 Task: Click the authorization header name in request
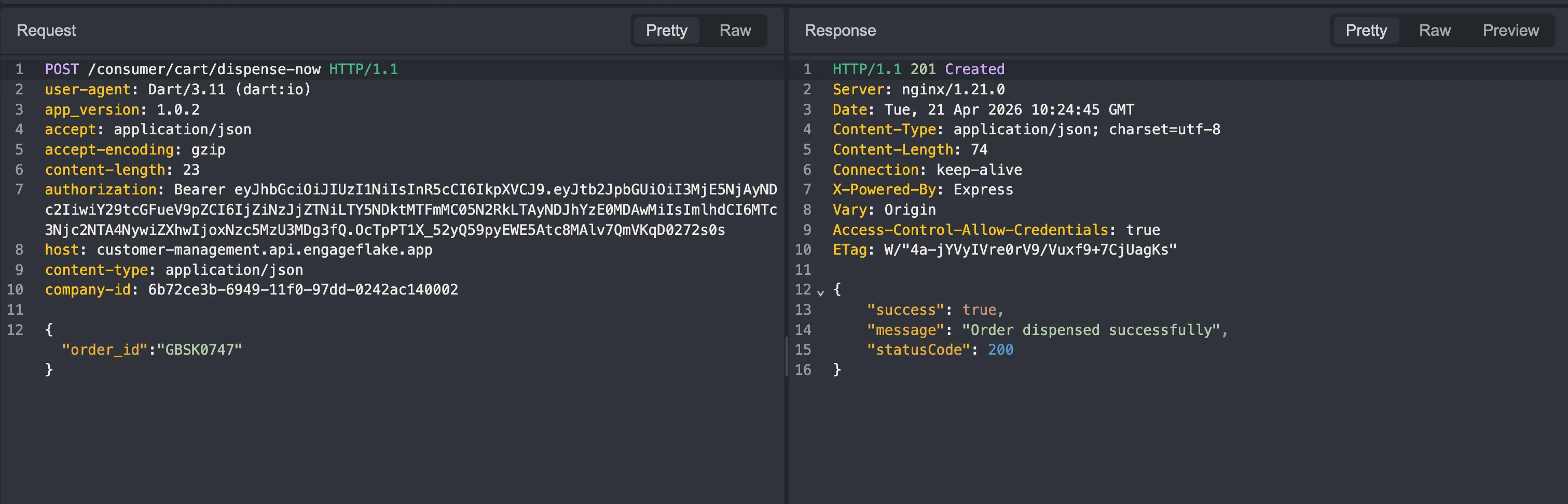coord(101,190)
